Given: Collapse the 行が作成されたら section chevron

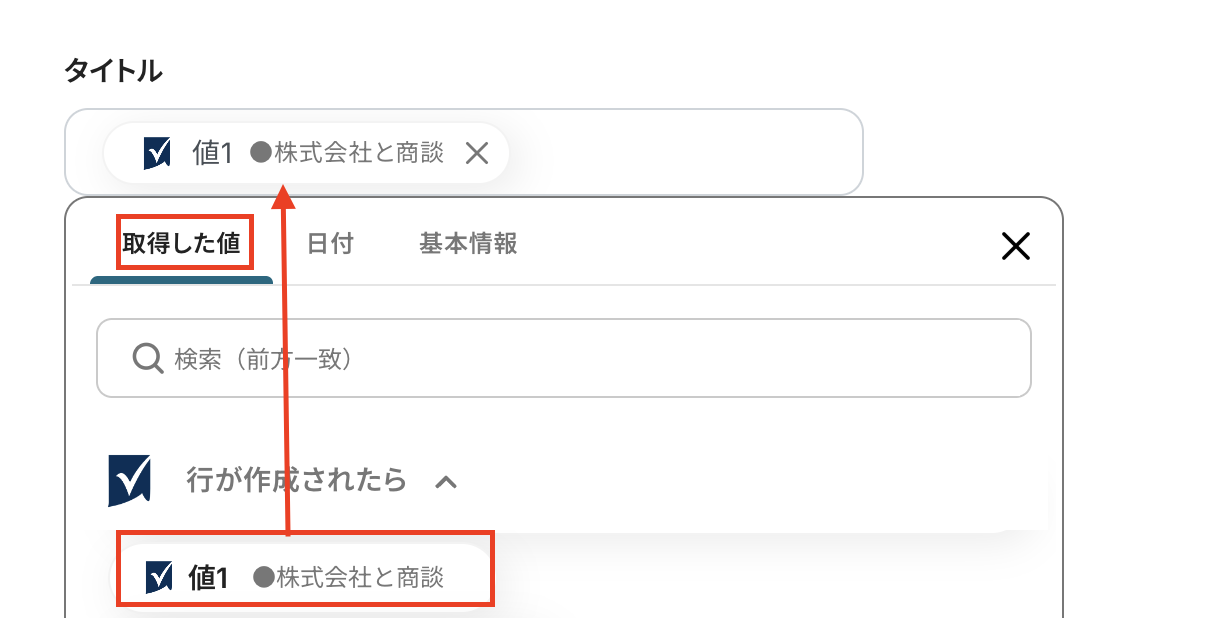Looking at the screenshot, I should (446, 482).
